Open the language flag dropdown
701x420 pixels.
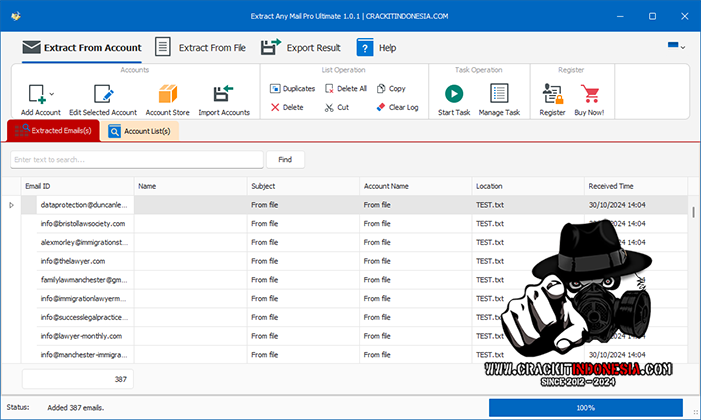(677, 47)
